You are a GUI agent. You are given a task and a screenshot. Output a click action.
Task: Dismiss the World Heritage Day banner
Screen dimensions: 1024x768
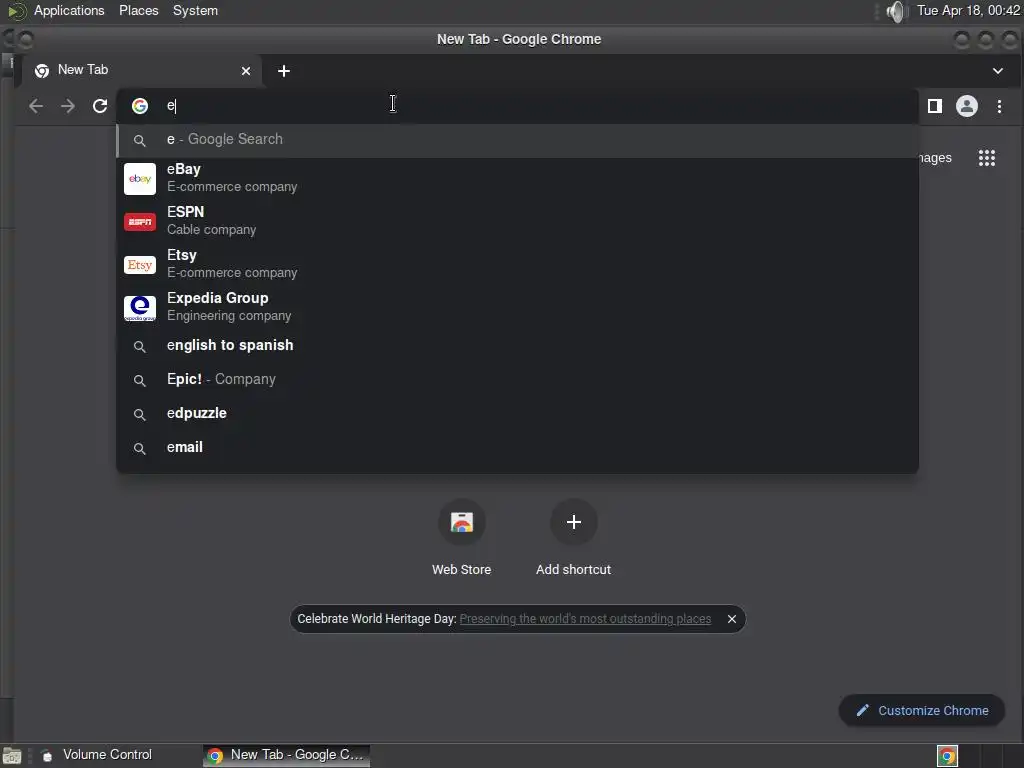click(x=731, y=618)
